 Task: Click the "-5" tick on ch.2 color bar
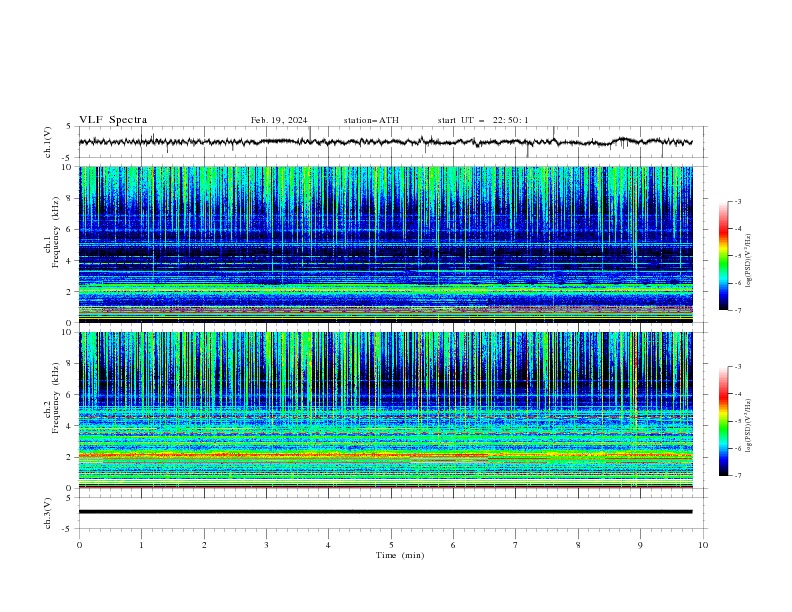pos(738,421)
